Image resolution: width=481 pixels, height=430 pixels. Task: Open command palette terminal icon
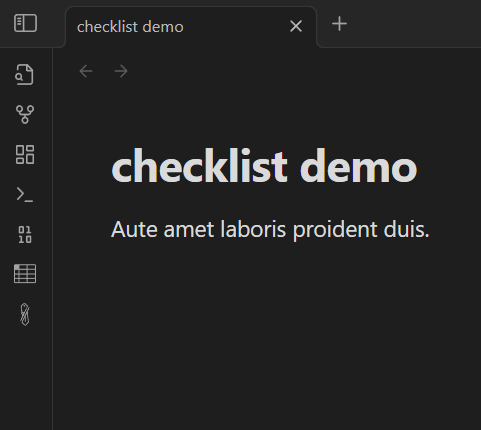tap(25, 195)
